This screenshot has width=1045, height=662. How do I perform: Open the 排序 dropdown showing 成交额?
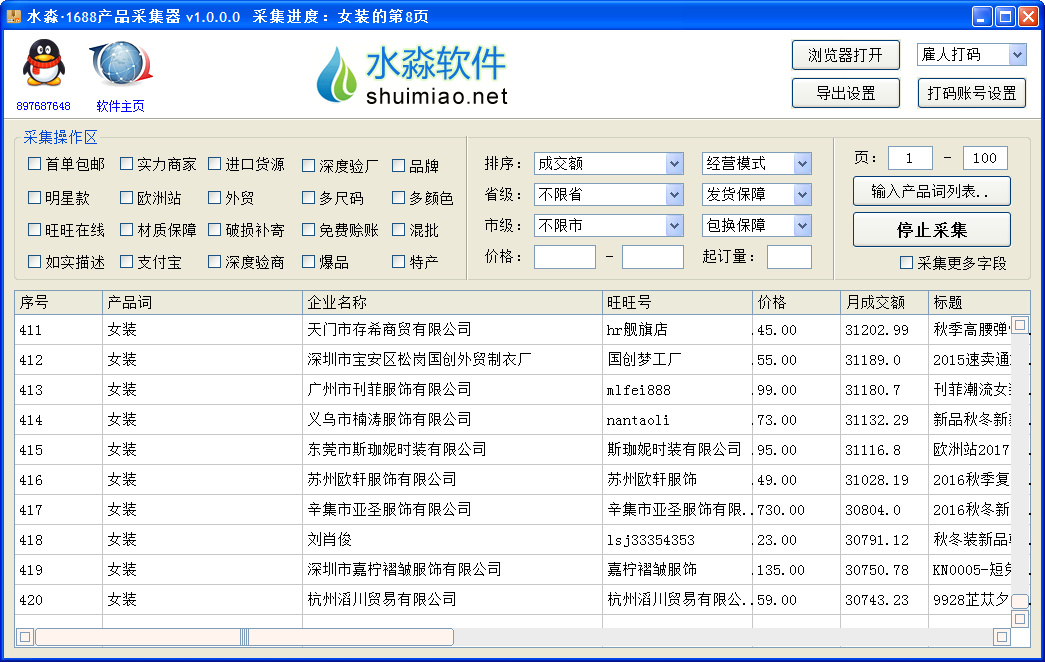coord(609,163)
